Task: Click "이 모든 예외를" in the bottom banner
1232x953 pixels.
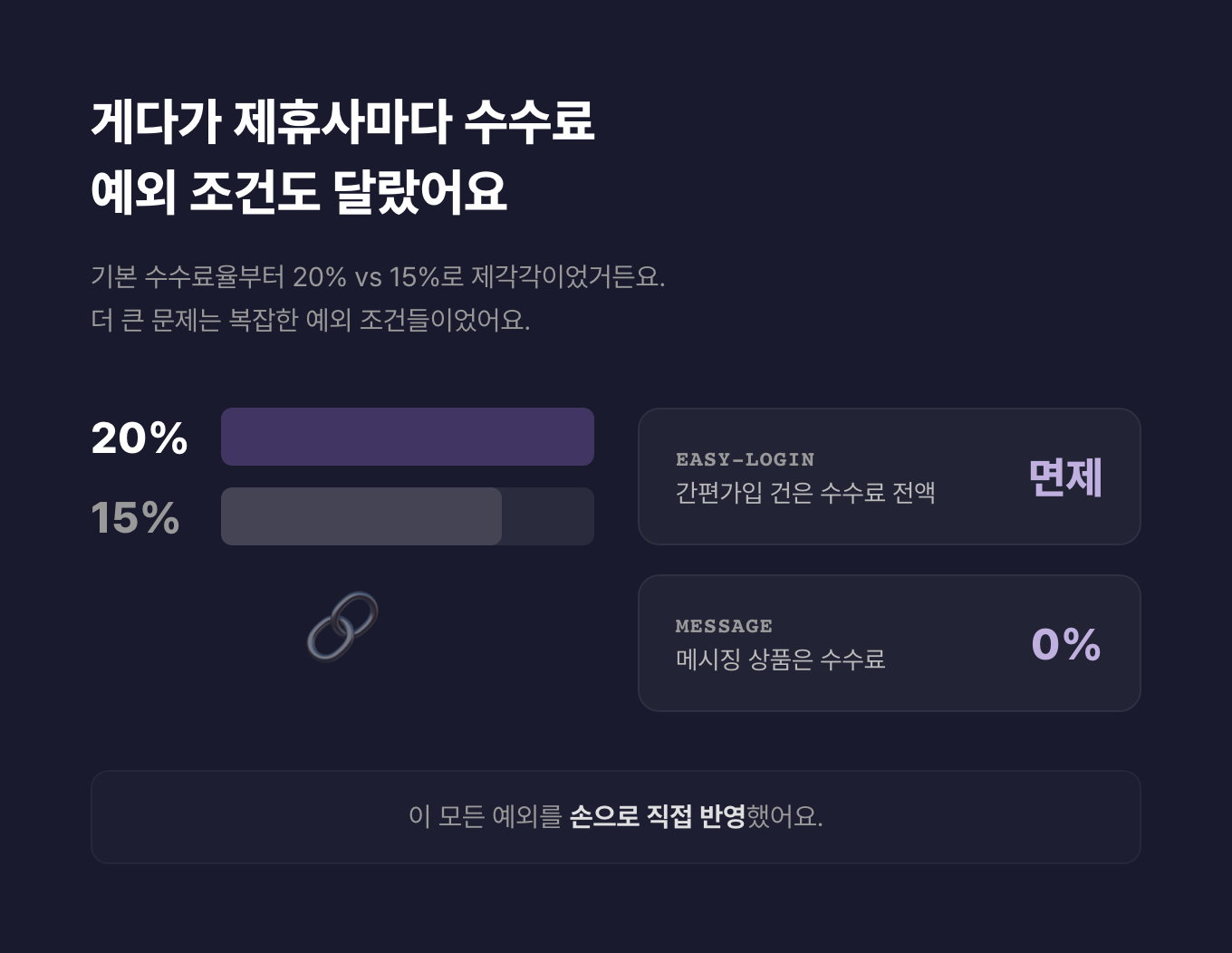Action: pyautogui.click(x=485, y=817)
